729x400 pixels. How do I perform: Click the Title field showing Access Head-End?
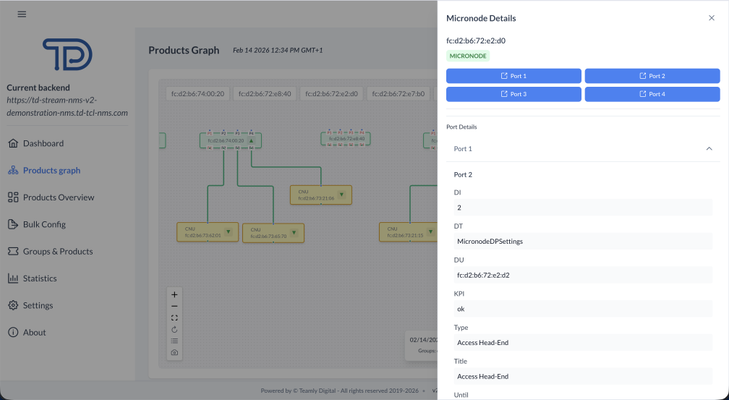click(x=582, y=377)
